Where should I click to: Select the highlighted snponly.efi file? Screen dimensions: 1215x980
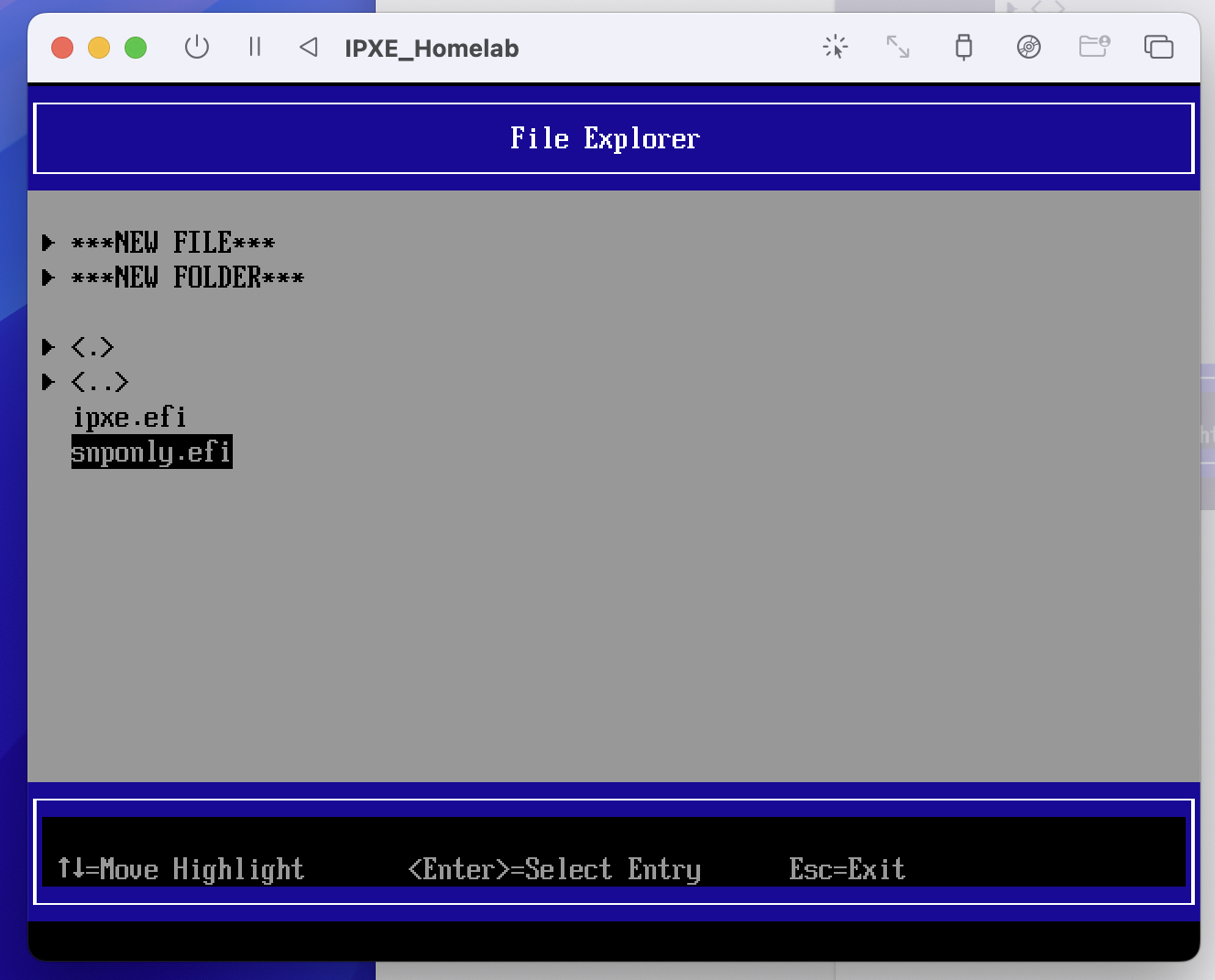click(152, 452)
